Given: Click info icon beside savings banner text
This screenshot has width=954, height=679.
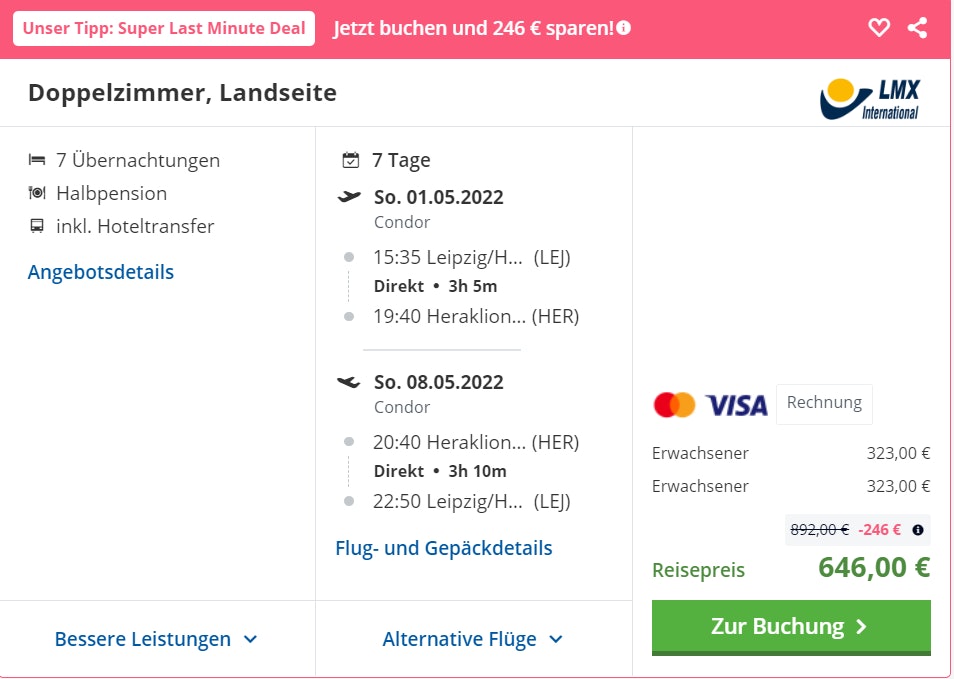Looking at the screenshot, I should coord(624,28).
